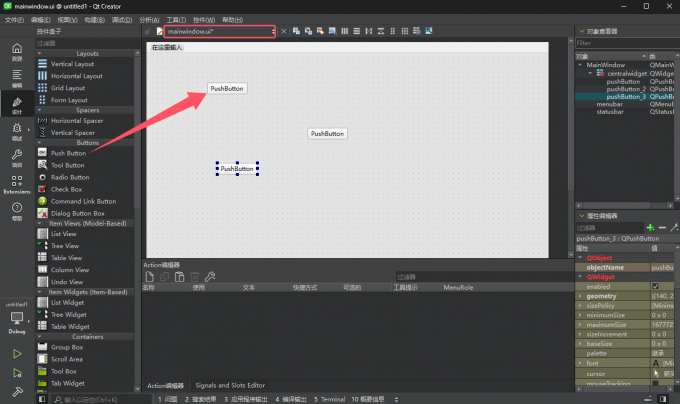The width and height of the screenshot is (680, 404).
Task: Switch to the 调试 (Debug) mode icon
Action: click(16, 129)
